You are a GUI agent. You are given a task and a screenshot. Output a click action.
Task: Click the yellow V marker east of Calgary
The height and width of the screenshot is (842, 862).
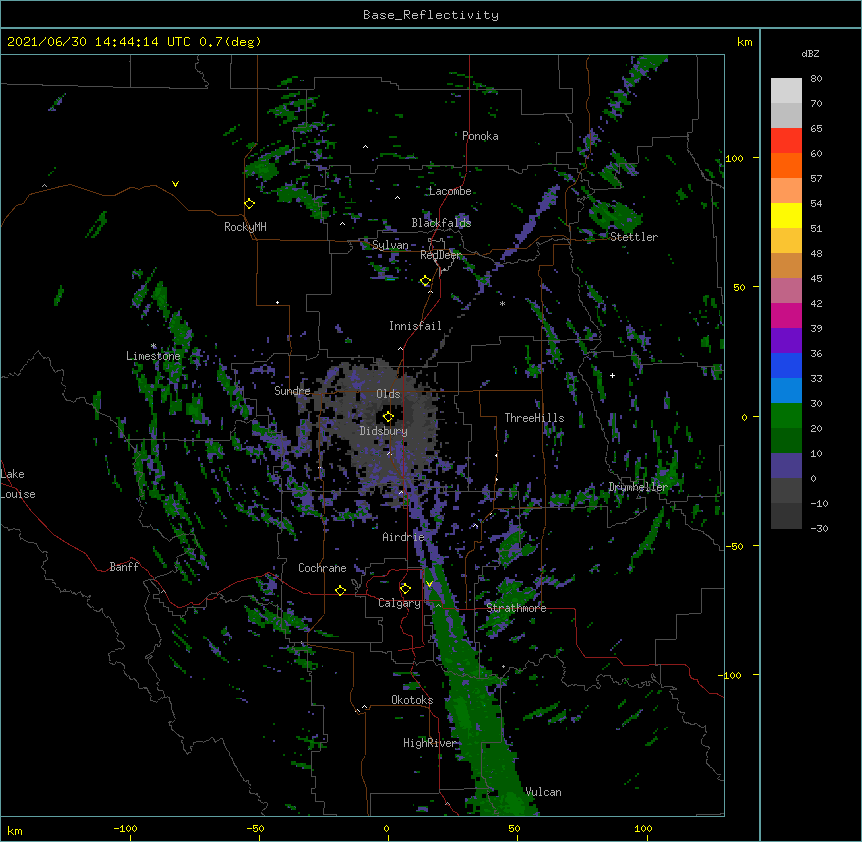tap(429, 584)
